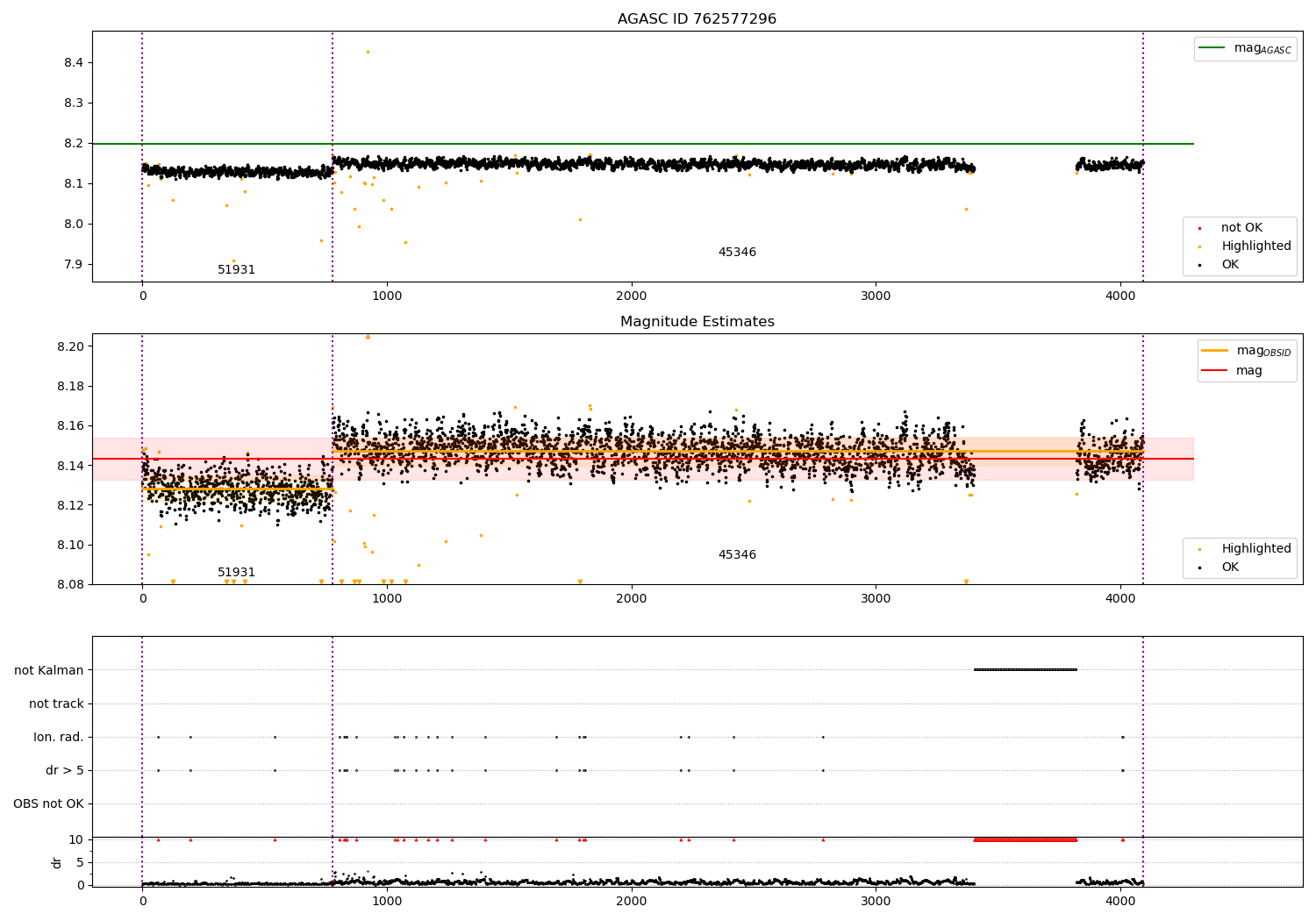Click the red dr=10 bar in bottom plot

pos(1026,839)
